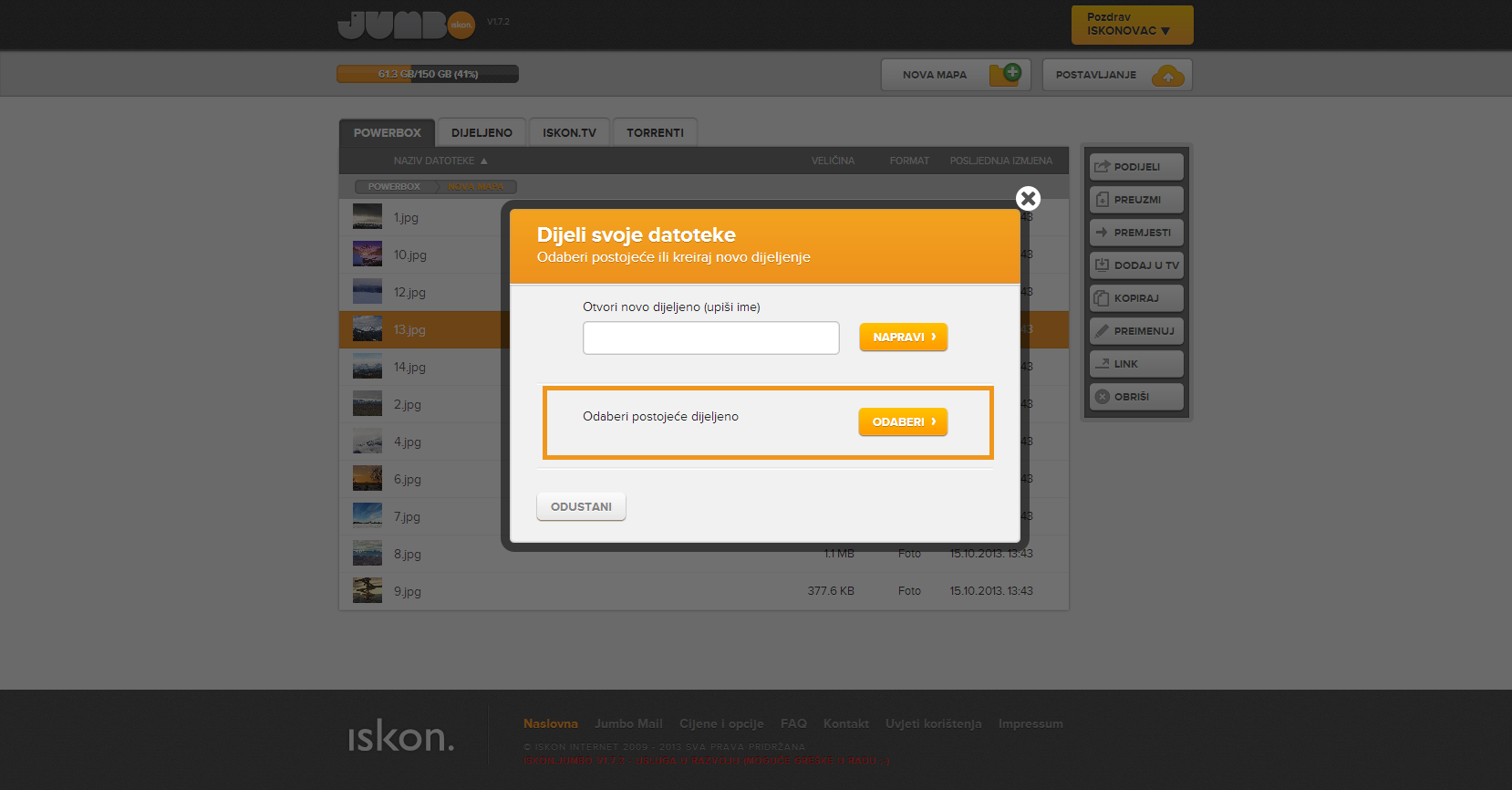The width and height of the screenshot is (1512, 790).
Task: Click the cloud upload icon
Action: coord(1168,75)
